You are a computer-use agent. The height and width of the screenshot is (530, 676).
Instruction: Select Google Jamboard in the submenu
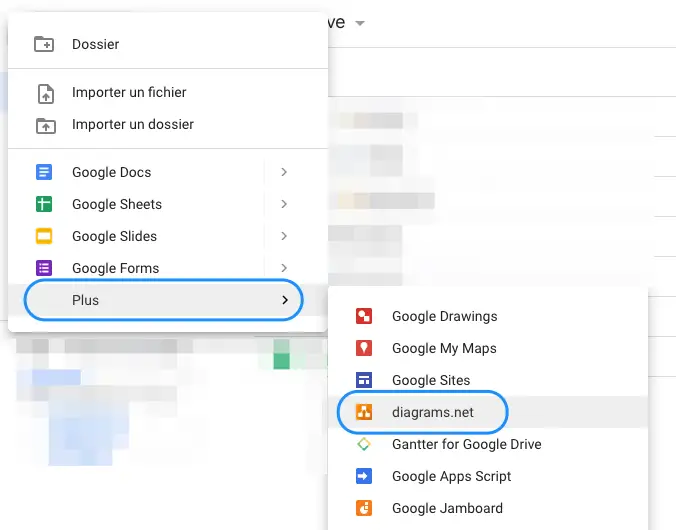[x=488, y=508]
